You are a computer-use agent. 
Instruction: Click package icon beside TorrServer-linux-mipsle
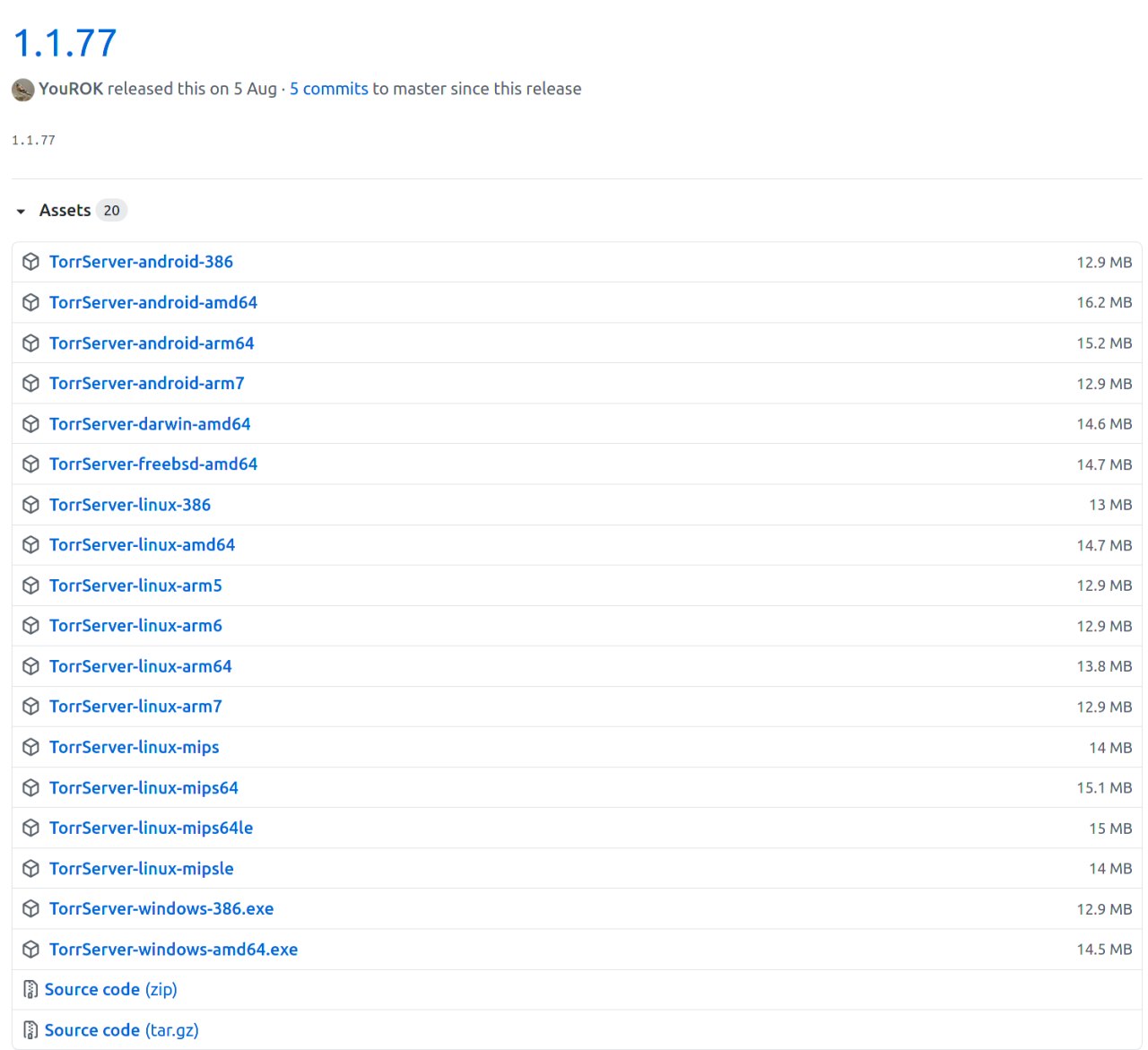pyautogui.click(x=30, y=869)
